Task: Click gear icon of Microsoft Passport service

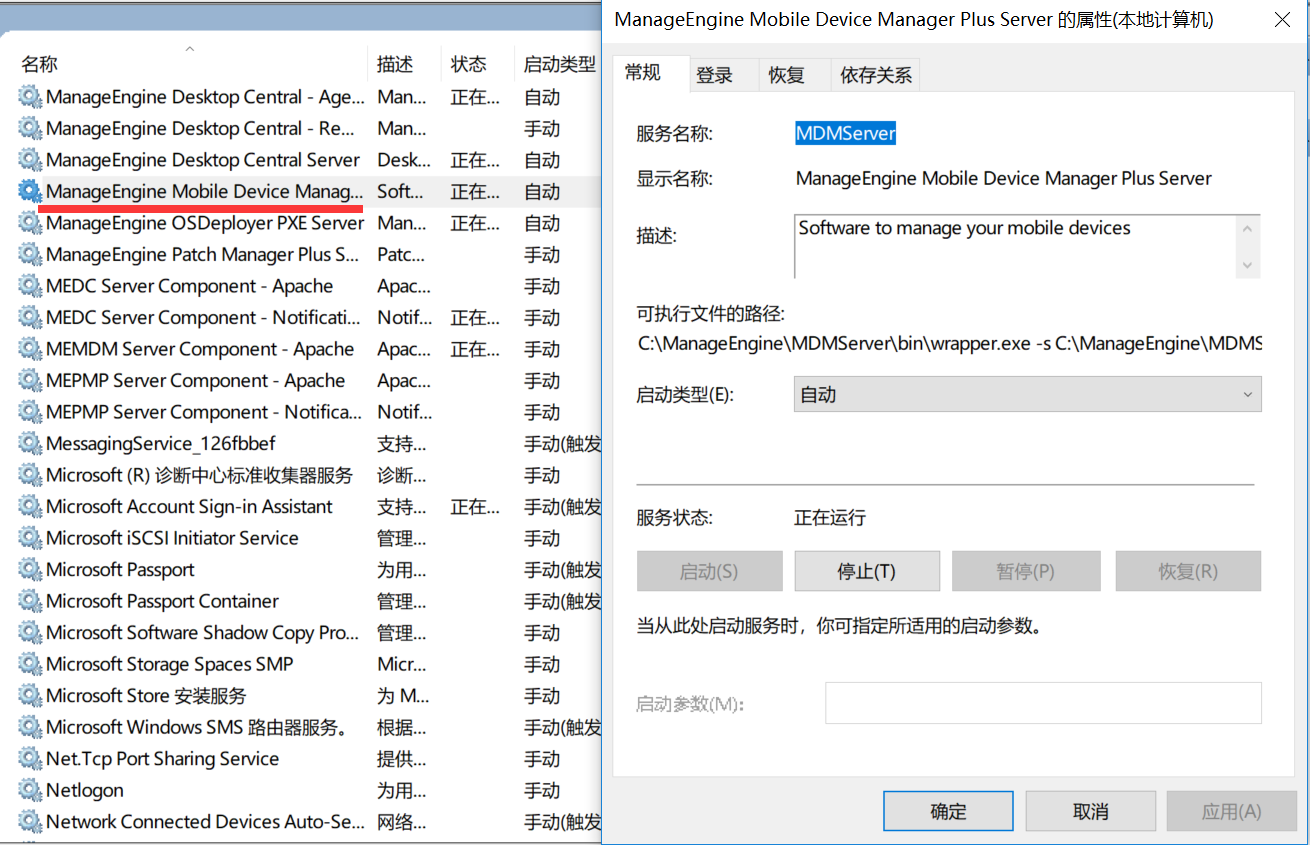Action: [30, 569]
